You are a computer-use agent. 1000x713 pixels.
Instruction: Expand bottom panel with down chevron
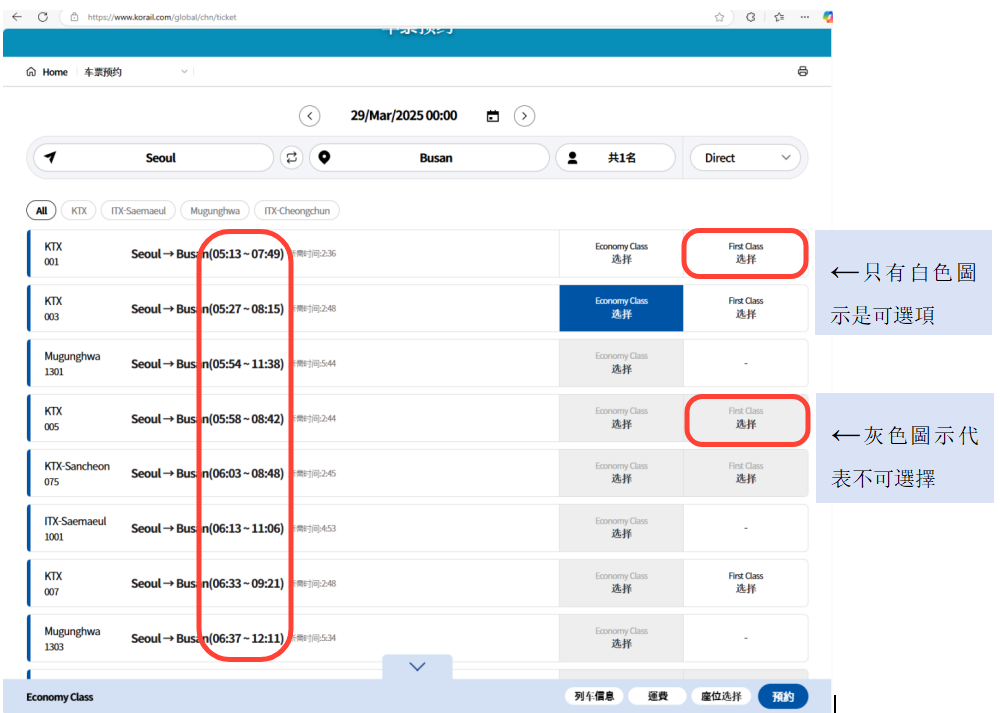pyautogui.click(x=417, y=667)
